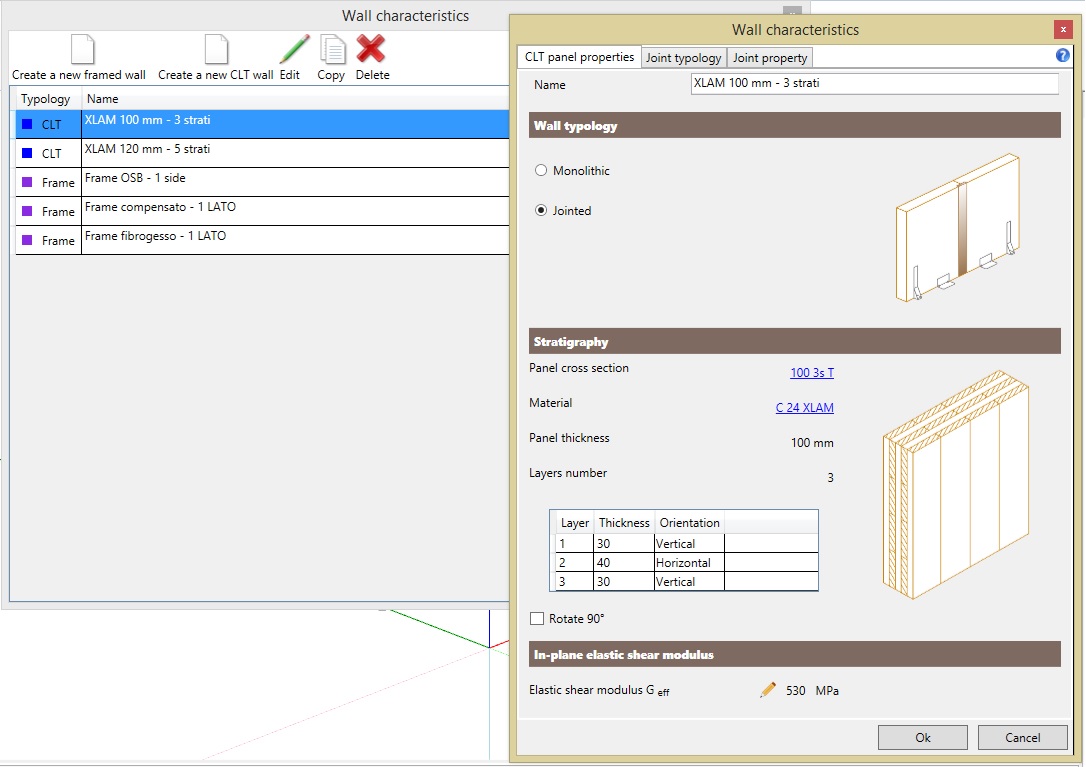1086x767 pixels.
Task: Switch to the CLT panel properties tab
Action: [579, 57]
